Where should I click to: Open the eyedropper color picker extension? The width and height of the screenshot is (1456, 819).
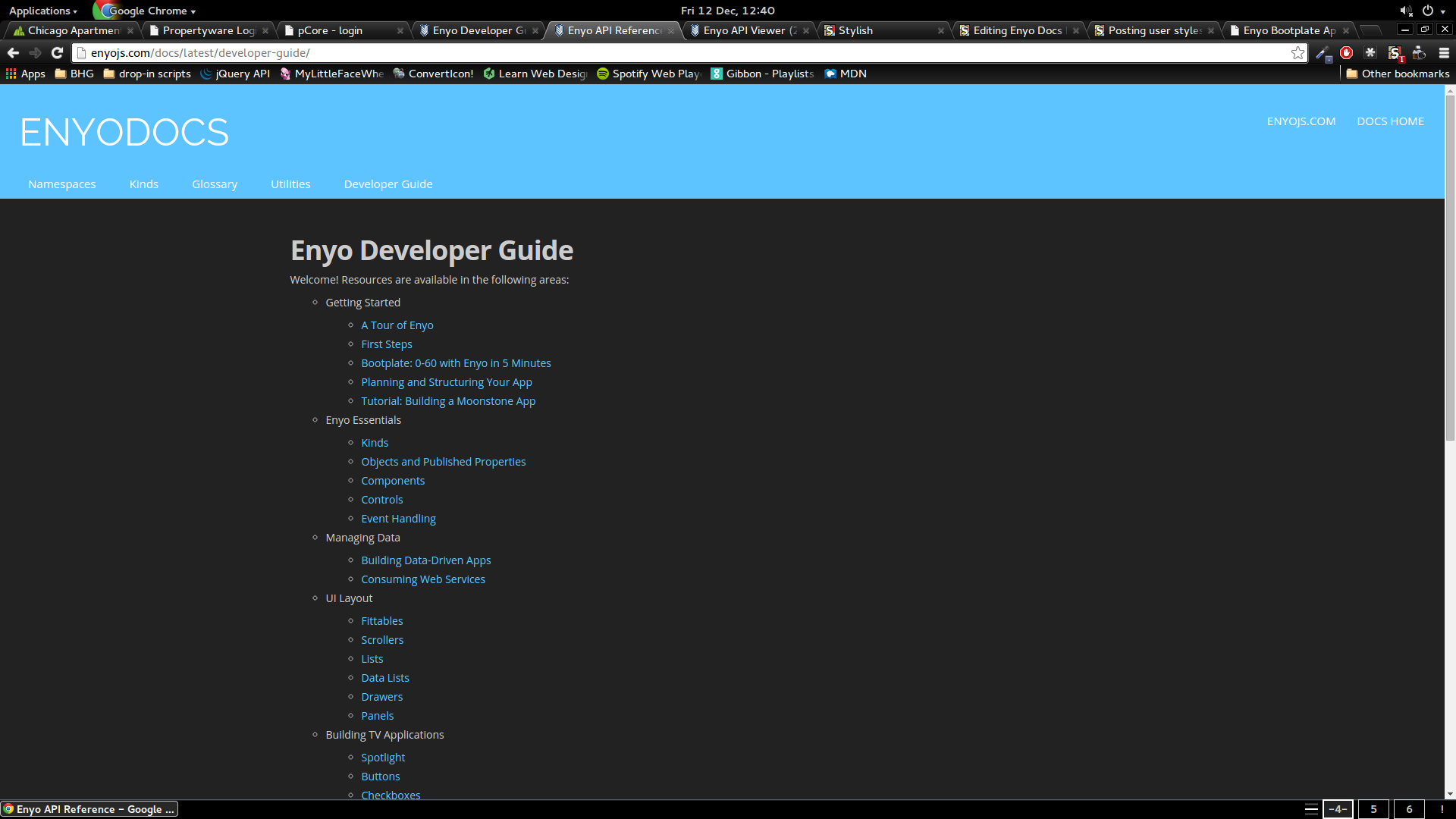1323,53
